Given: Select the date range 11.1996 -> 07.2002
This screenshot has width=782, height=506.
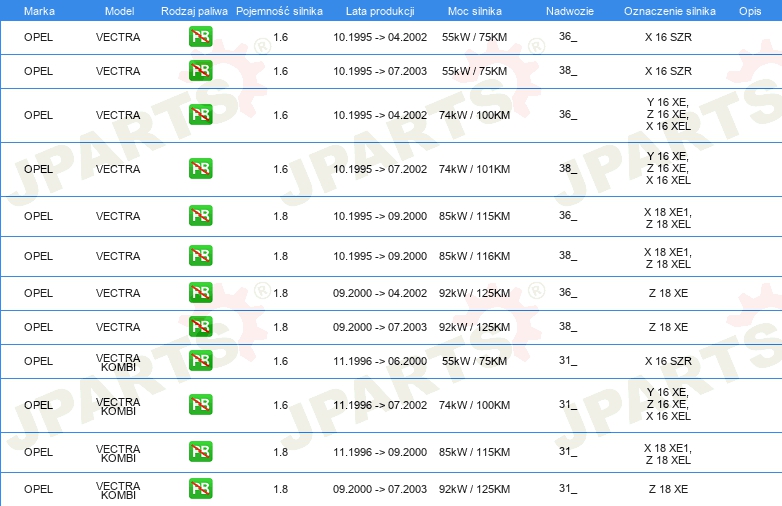Looking at the screenshot, I should (380, 405).
